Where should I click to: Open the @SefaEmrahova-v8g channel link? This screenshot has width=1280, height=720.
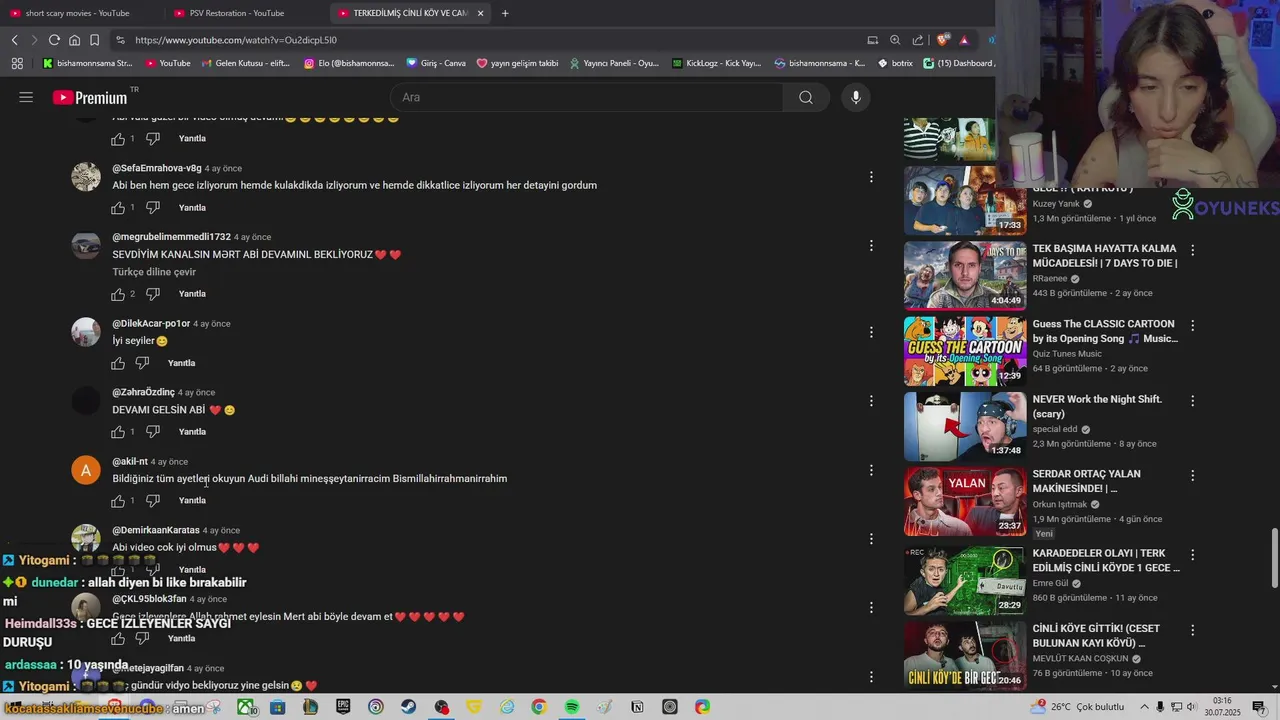click(157, 168)
